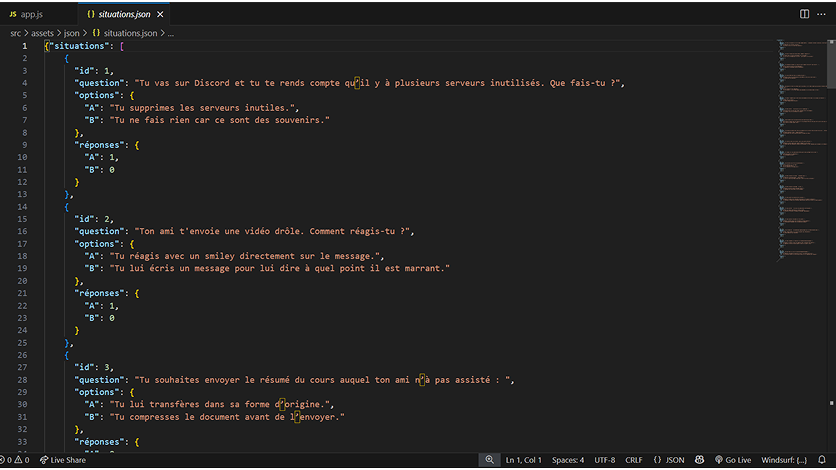This screenshot has width=836, height=470.
Task: Click "Tu supprimes les serveurs inutiles." string
Action: pyautogui.click(x=204, y=108)
